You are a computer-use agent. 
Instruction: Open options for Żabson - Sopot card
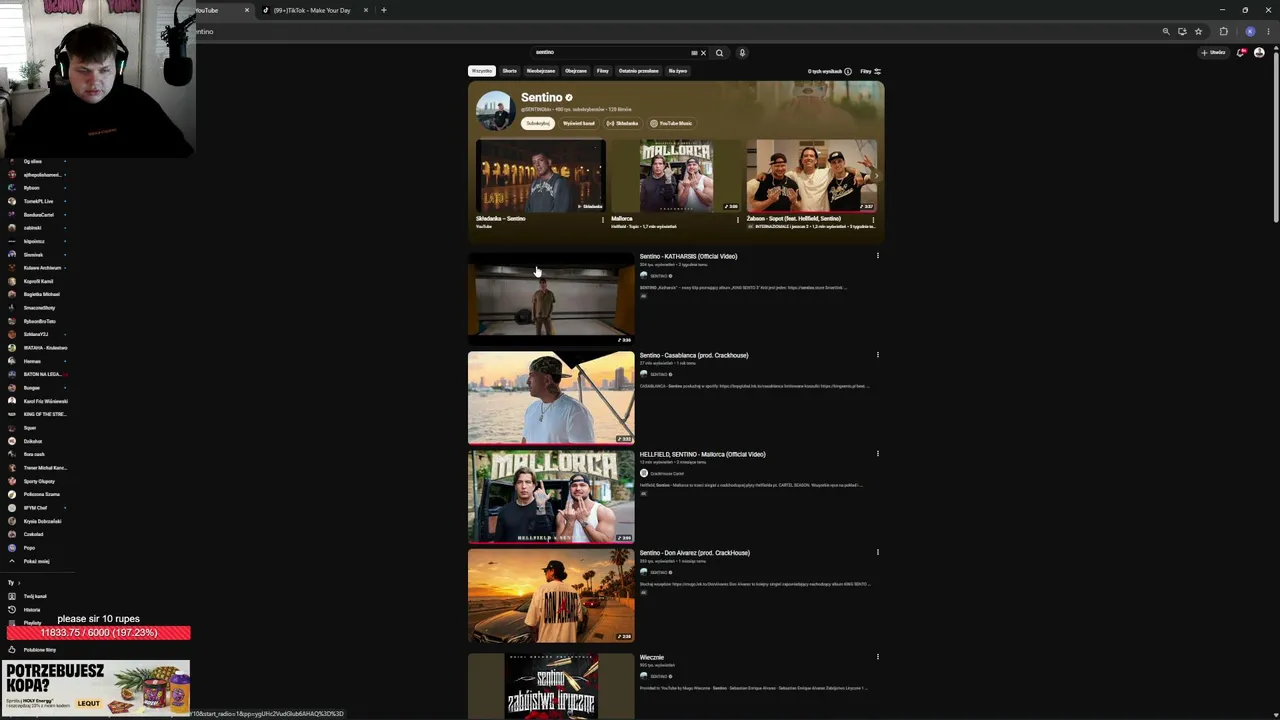click(873, 219)
